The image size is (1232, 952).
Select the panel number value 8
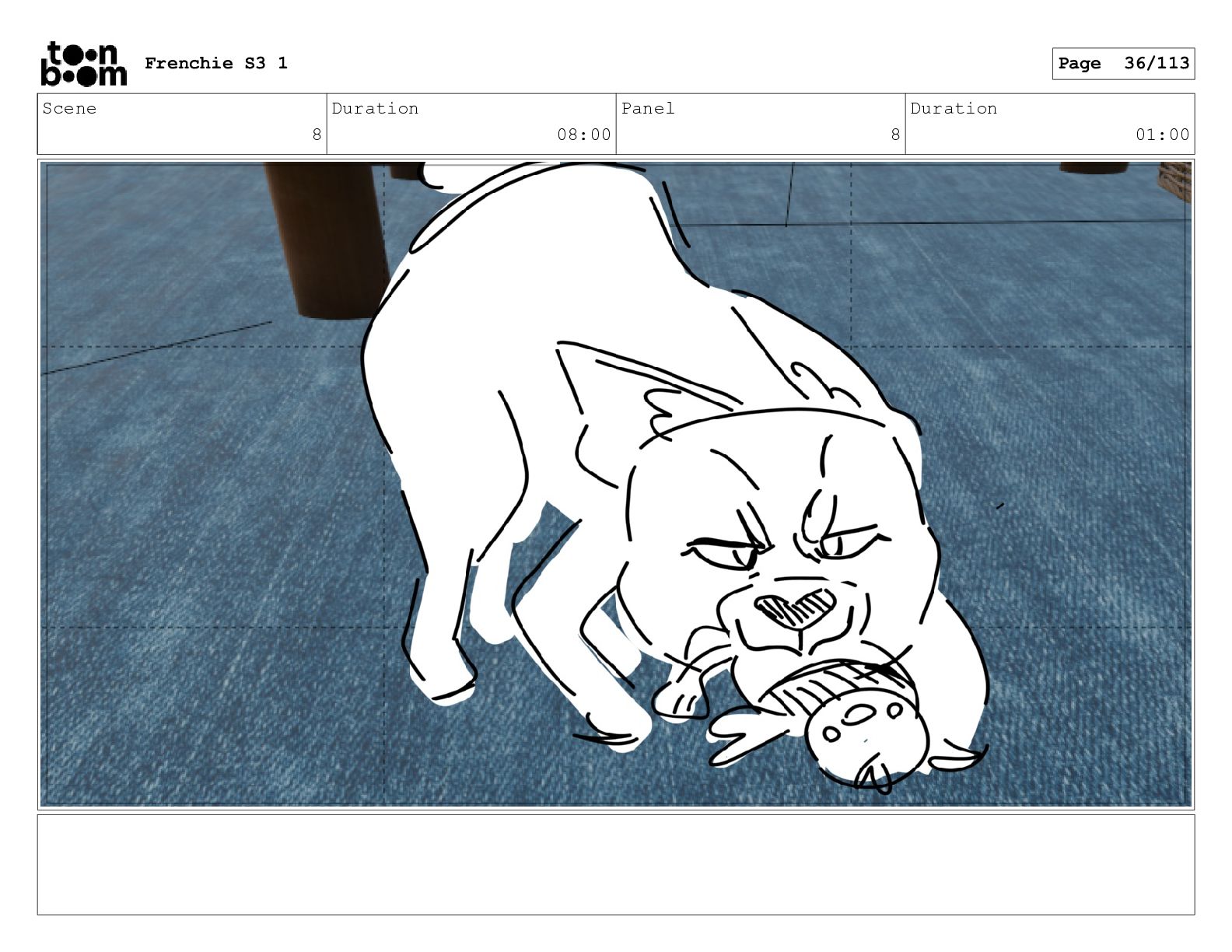click(895, 135)
